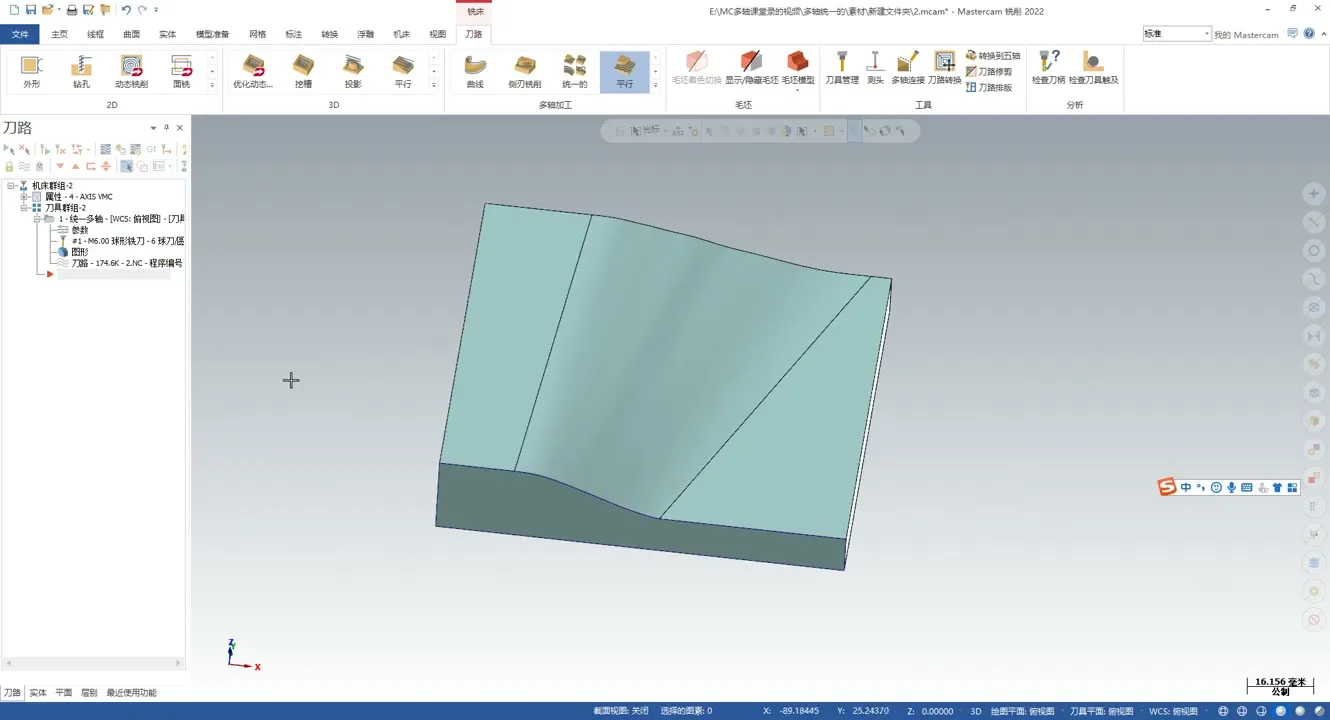Viewport: 1330px width, 720px height.
Task: Choose the 动态铣削 dynamic mill icon
Action: tap(131, 71)
